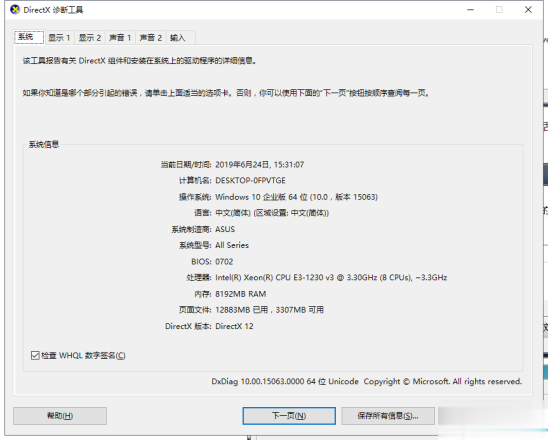Click the 处理器 label
The width and height of the screenshot is (548, 441).
coord(199,278)
